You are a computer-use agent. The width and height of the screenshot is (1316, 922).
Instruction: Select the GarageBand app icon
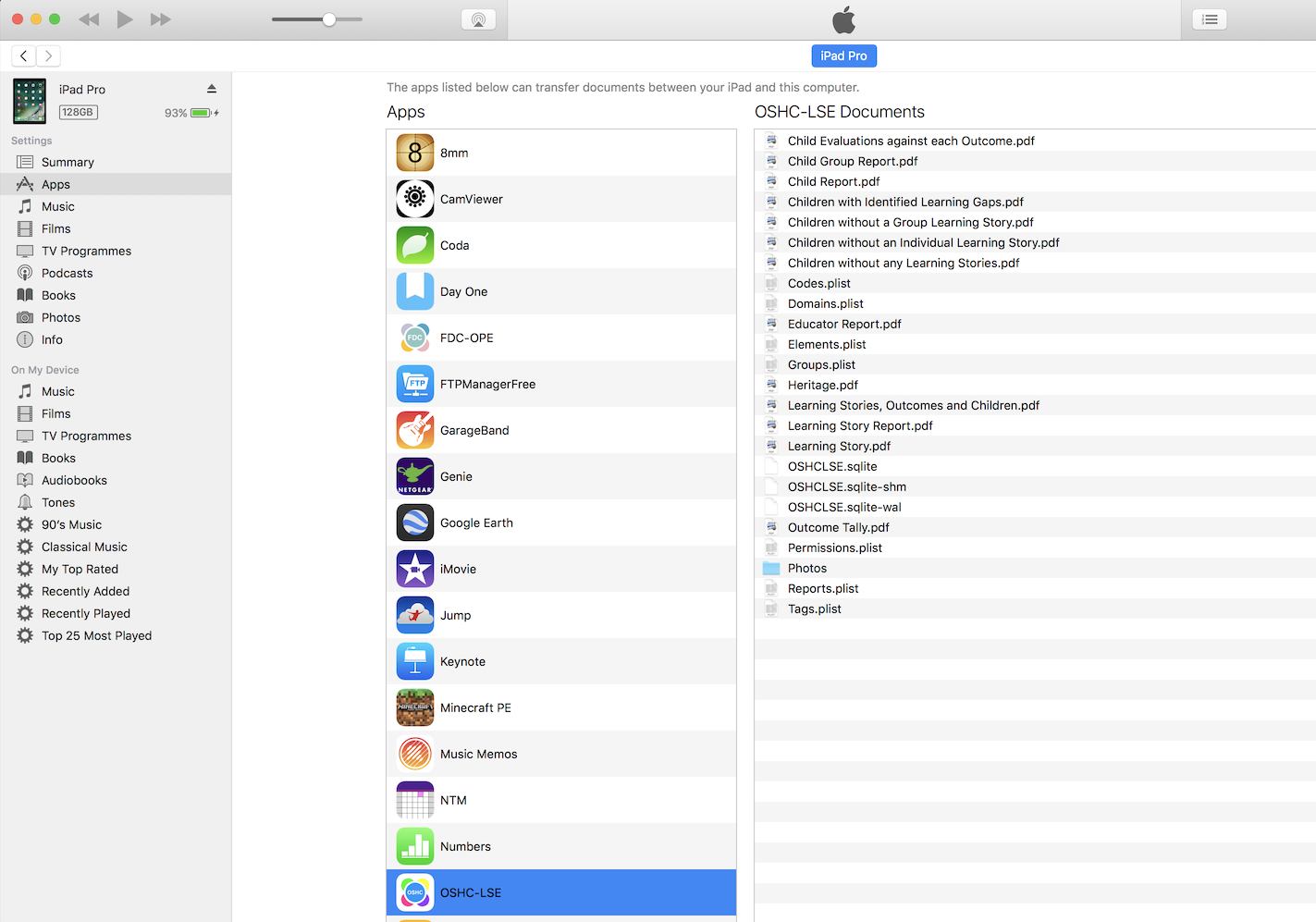[x=415, y=430]
